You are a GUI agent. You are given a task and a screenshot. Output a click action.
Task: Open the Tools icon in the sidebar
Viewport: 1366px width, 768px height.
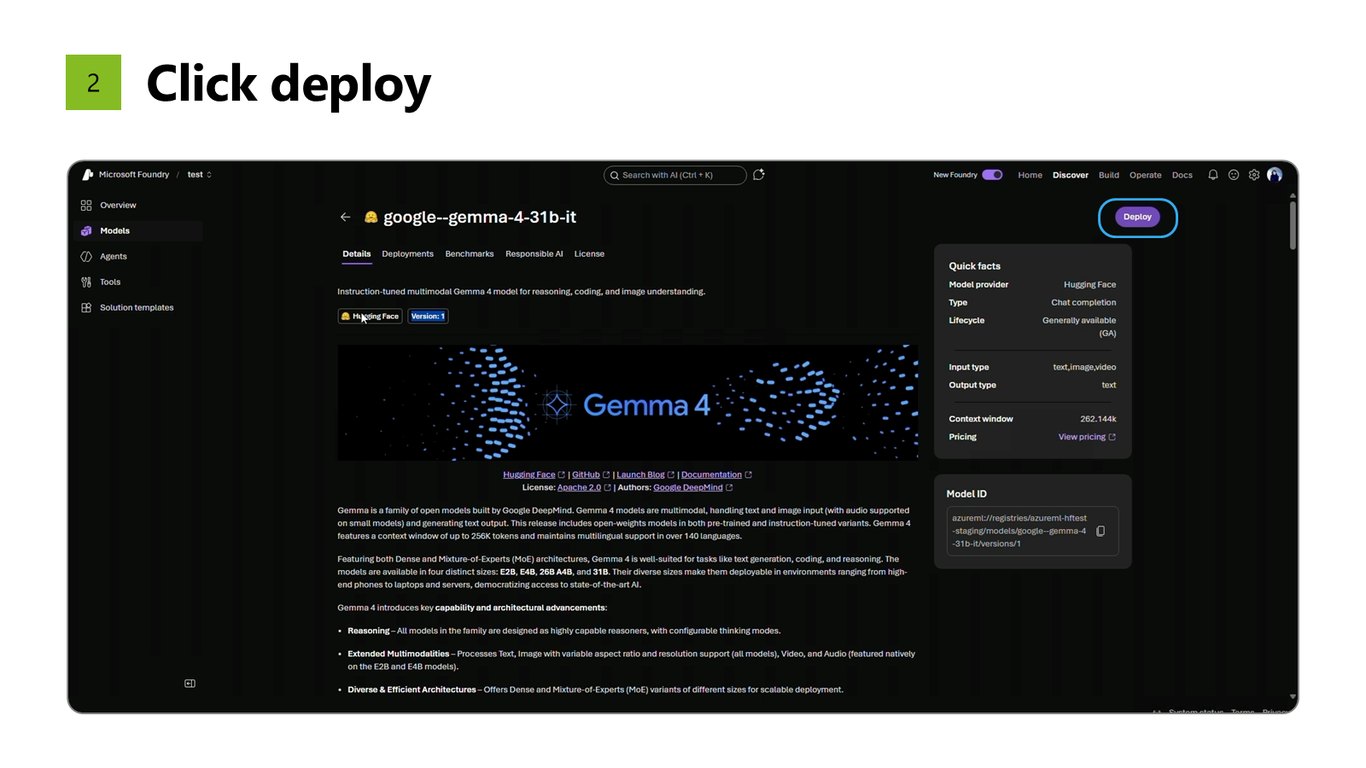click(86, 282)
